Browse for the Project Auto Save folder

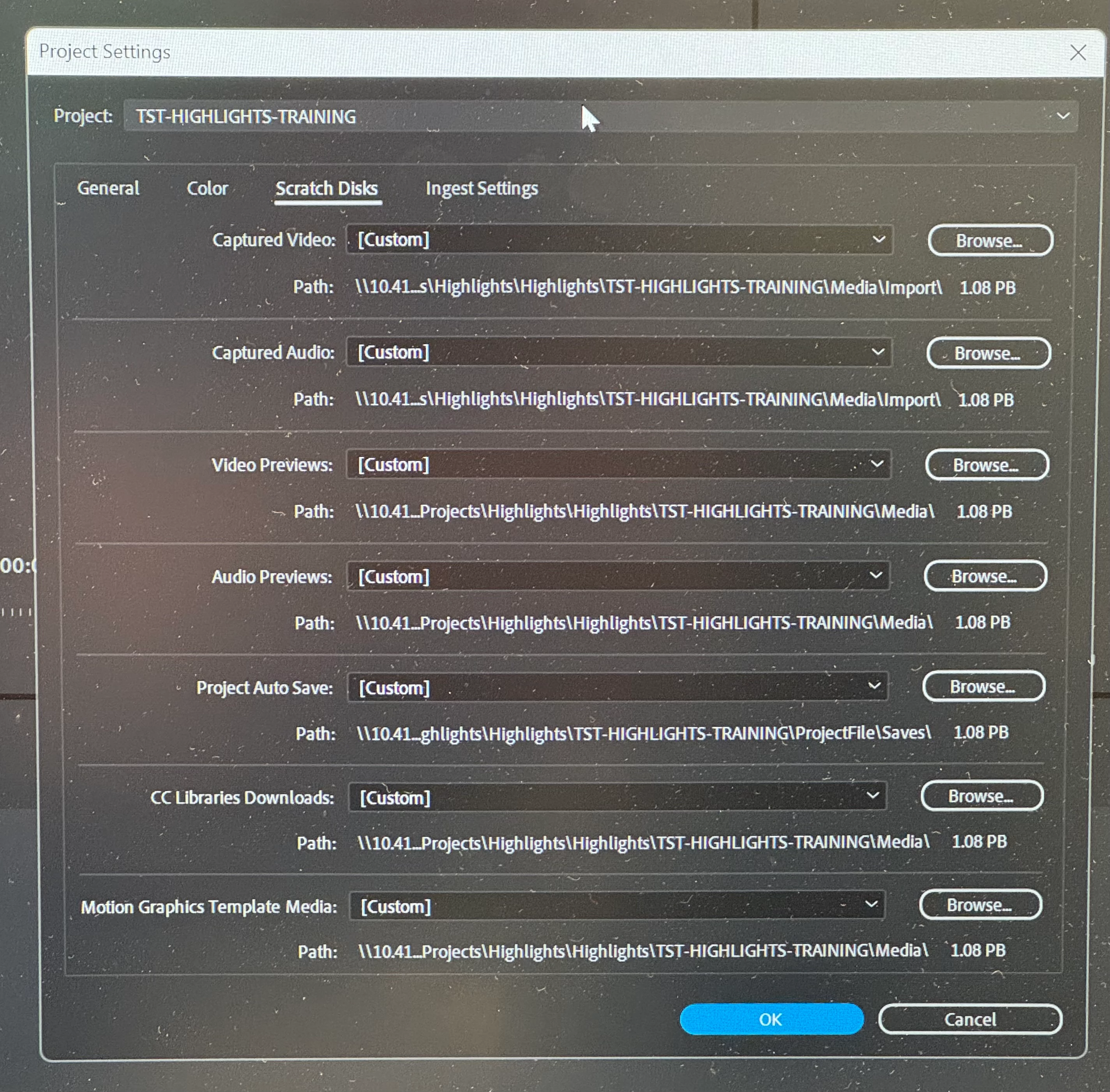tap(983, 687)
